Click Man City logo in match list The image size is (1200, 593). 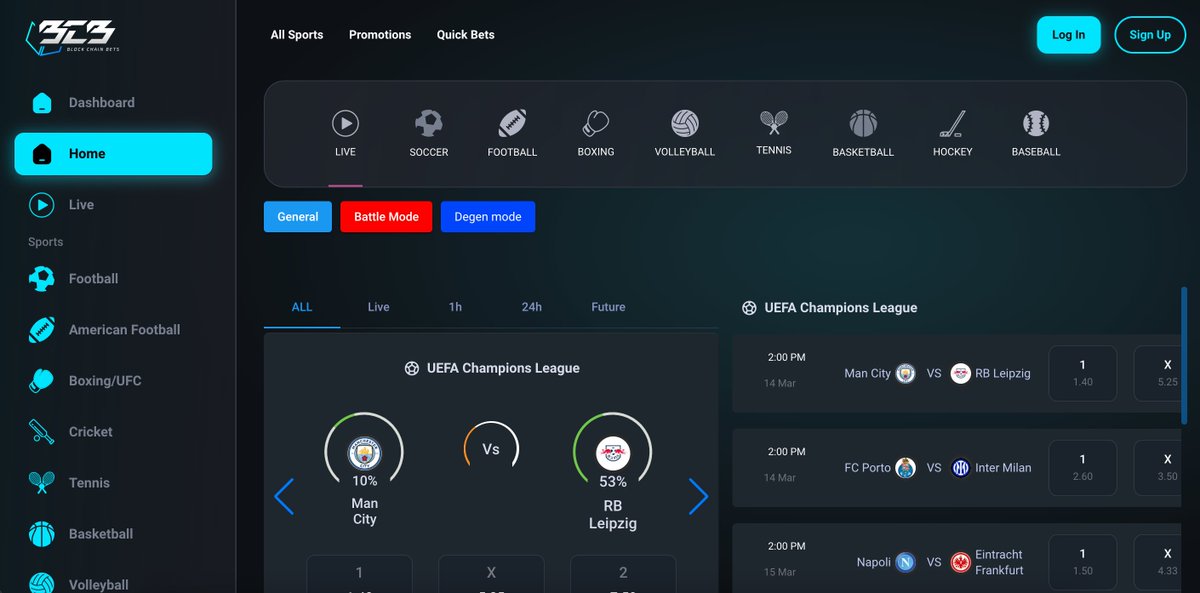pyautogui.click(x=906, y=373)
